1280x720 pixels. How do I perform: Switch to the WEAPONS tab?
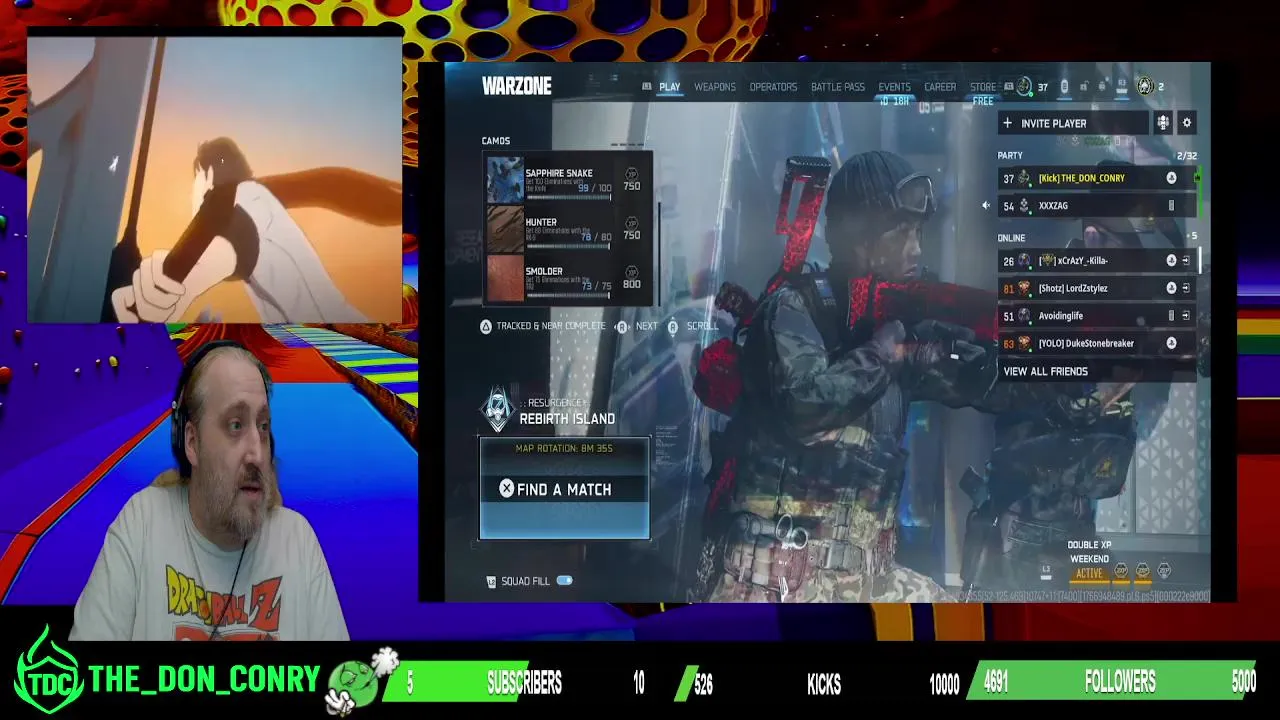click(715, 87)
